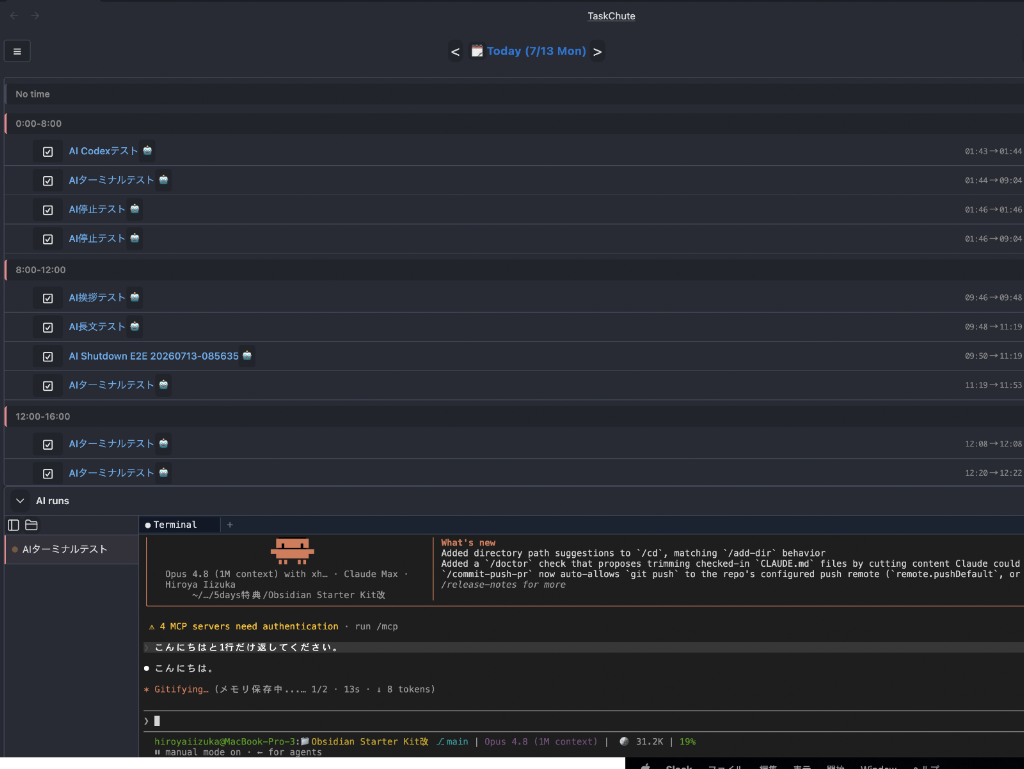Screen dimensions: 1024x769
Task: Open the folder icon in AI runs panel
Action: (x=31, y=525)
